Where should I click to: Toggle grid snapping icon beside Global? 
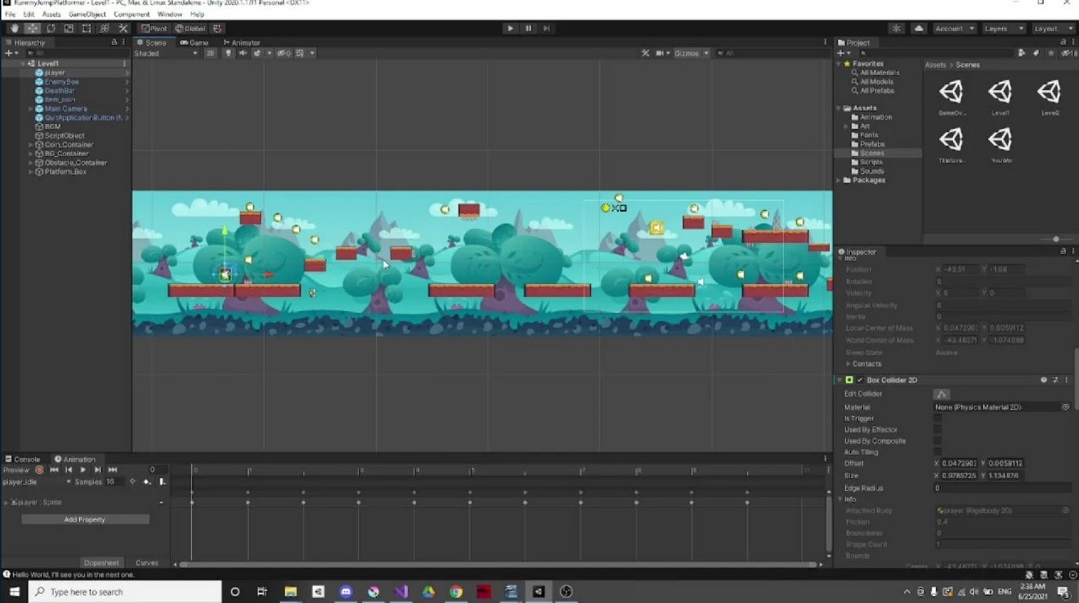tap(217, 28)
